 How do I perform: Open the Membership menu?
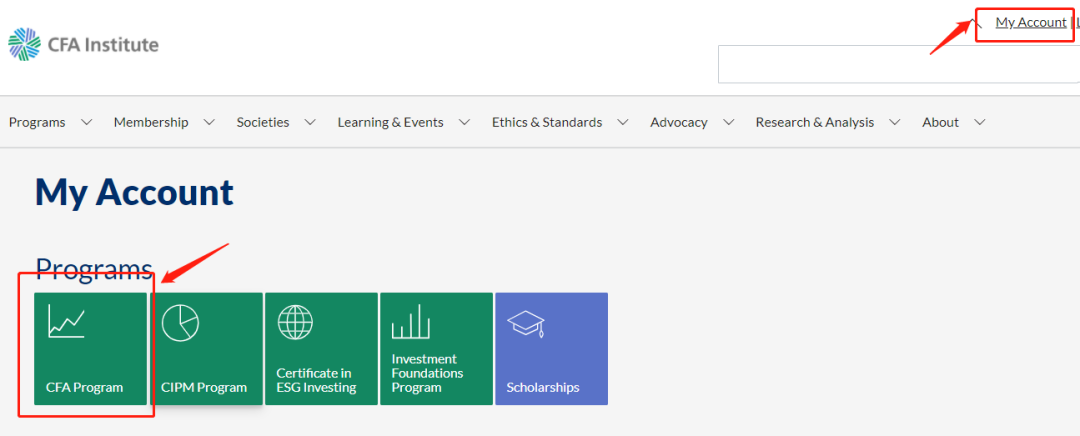pyautogui.click(x=151, y=123)
